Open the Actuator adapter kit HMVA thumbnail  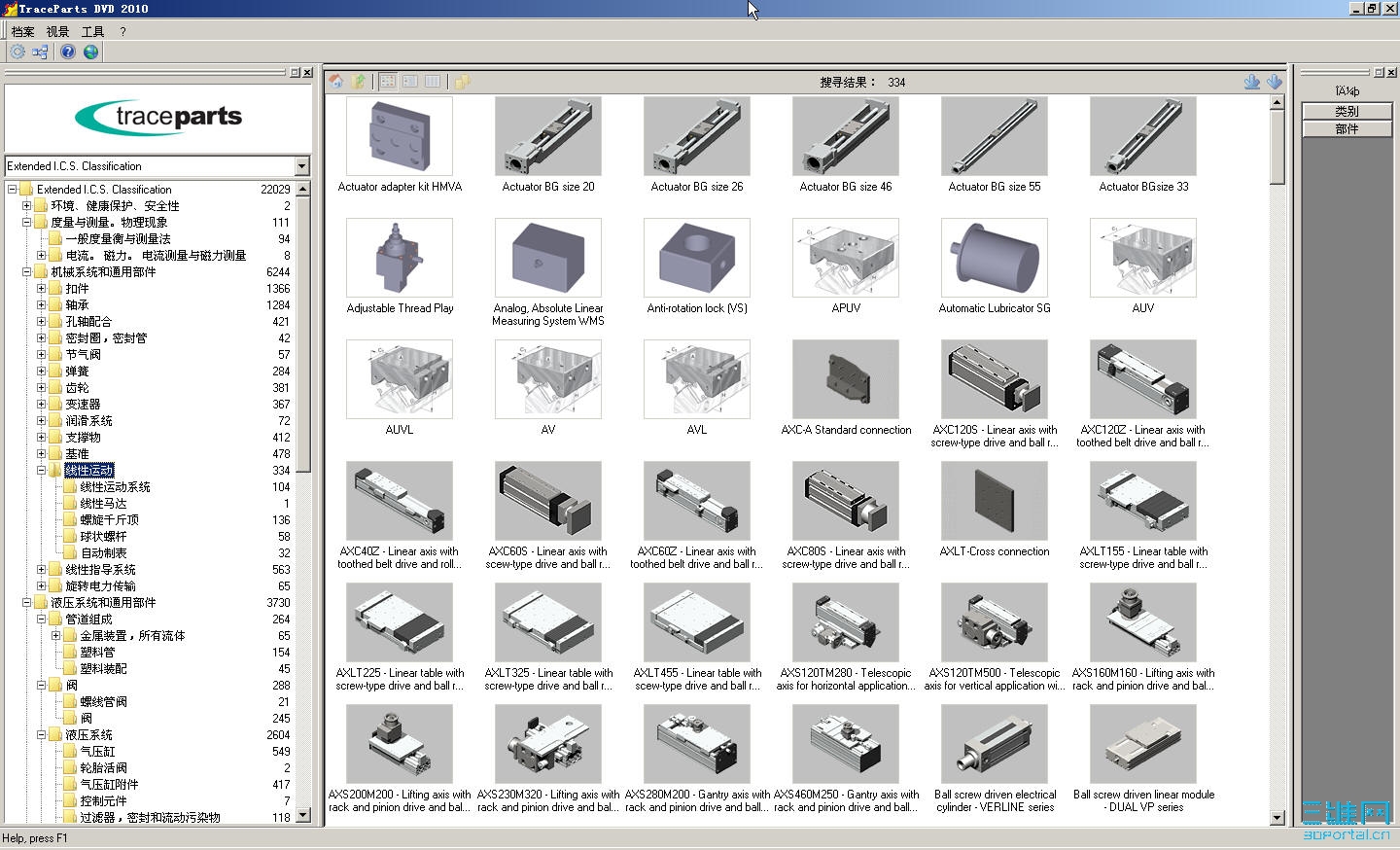(x=400, y=136)
